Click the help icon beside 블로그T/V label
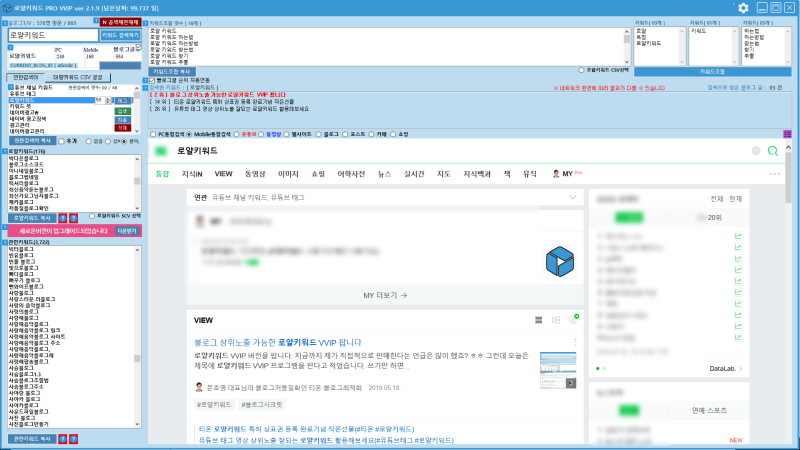 [5, 23]
